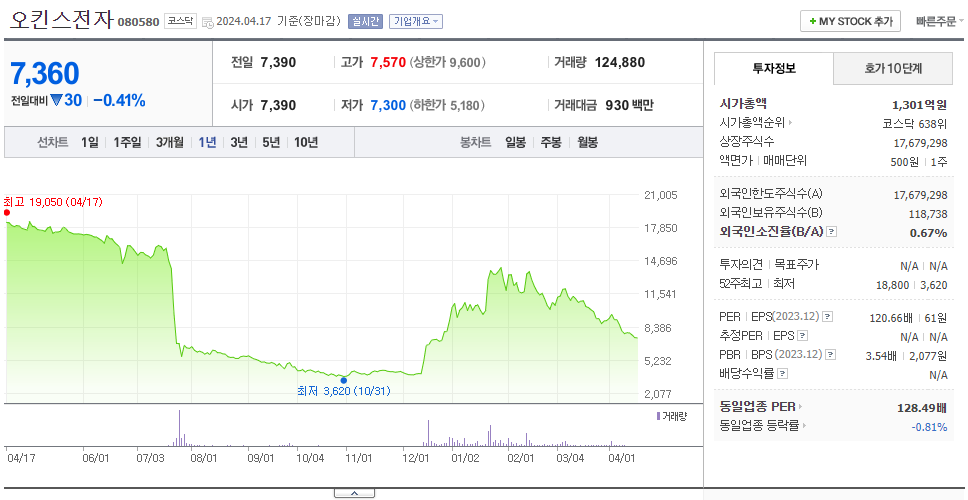This screenshot has width=968, height=500.
Task: Click the help icon next to 추정PER EPS
Action: click(802, 336)
